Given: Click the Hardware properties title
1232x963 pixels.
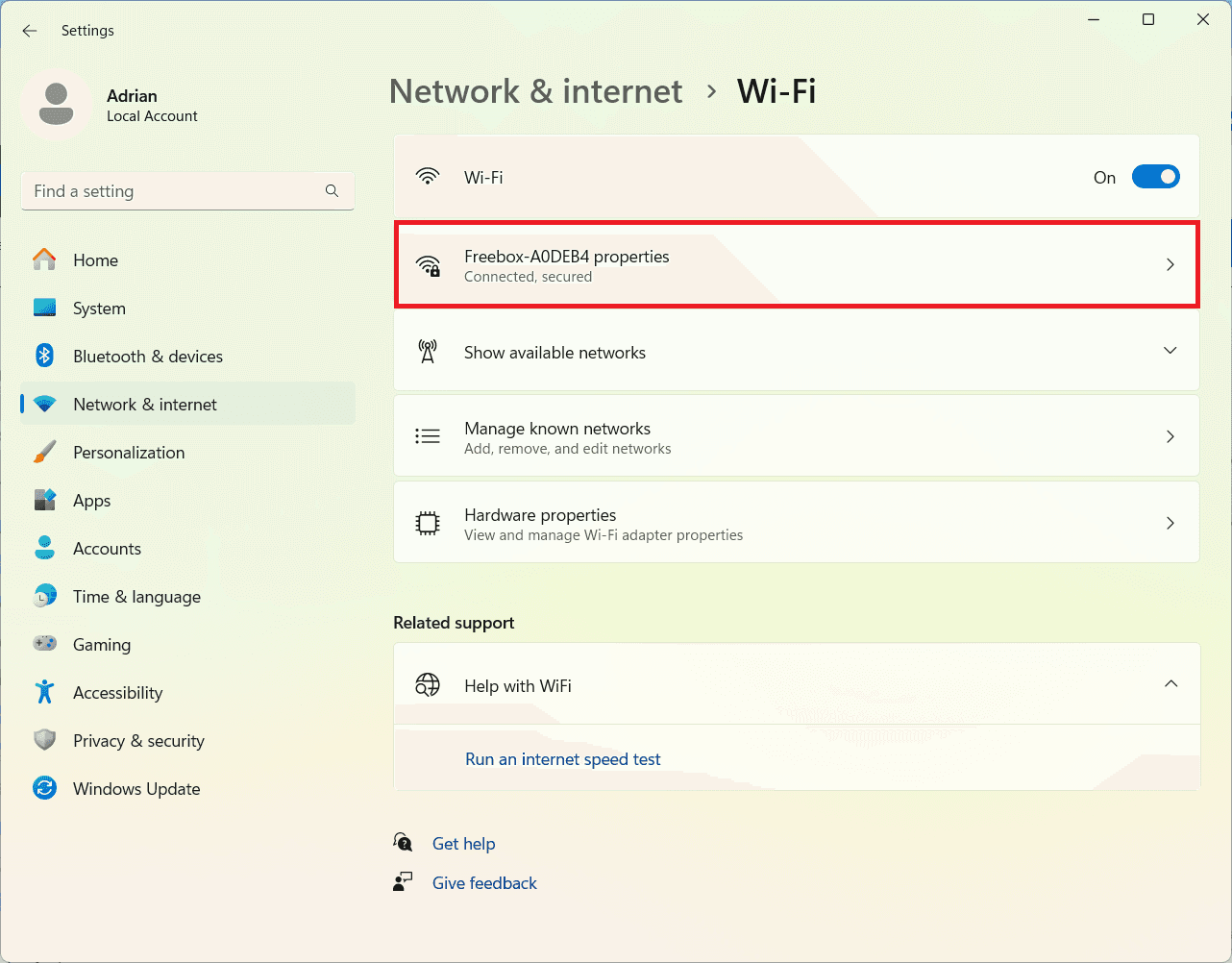Looking at the screenshot, I should pos(540,515).
